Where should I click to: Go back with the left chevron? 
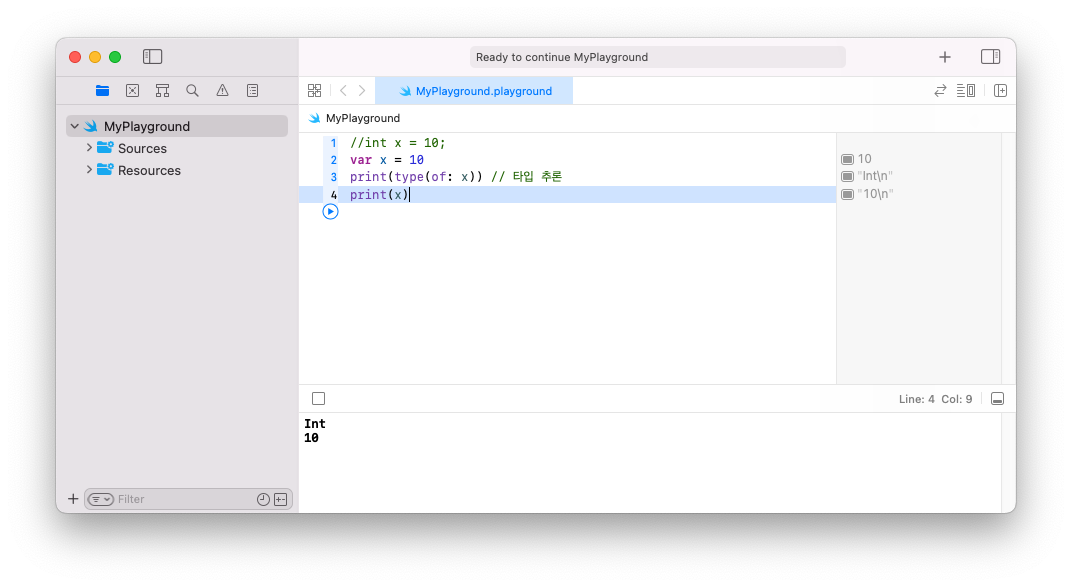click(x=343, y=90)
